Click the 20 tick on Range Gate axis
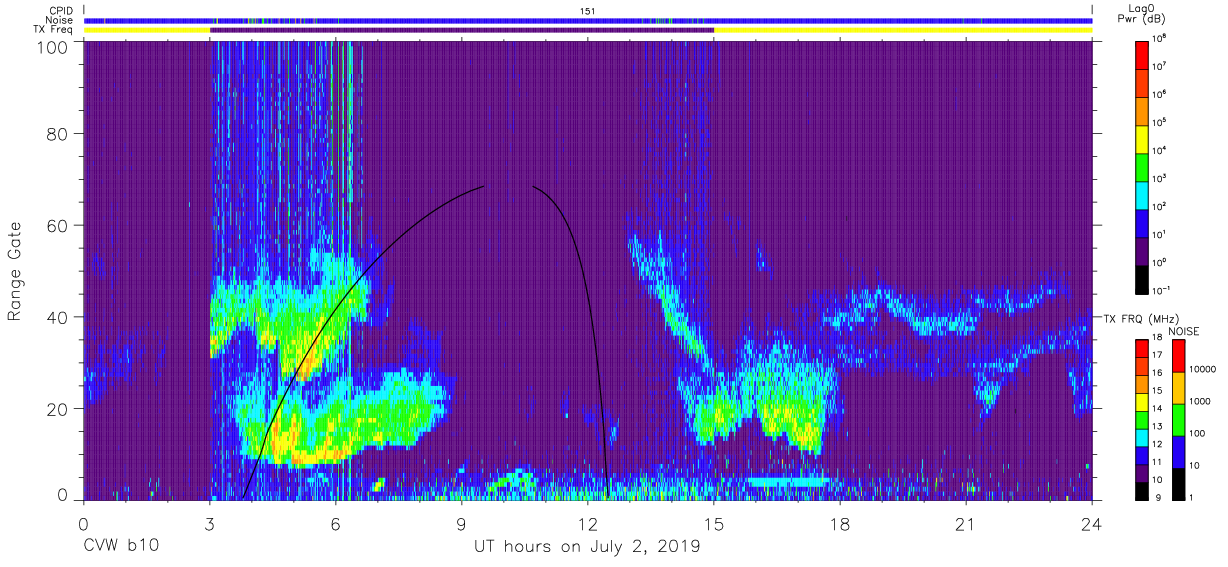This screenshot has width=1228, height=567. point(58,409)
